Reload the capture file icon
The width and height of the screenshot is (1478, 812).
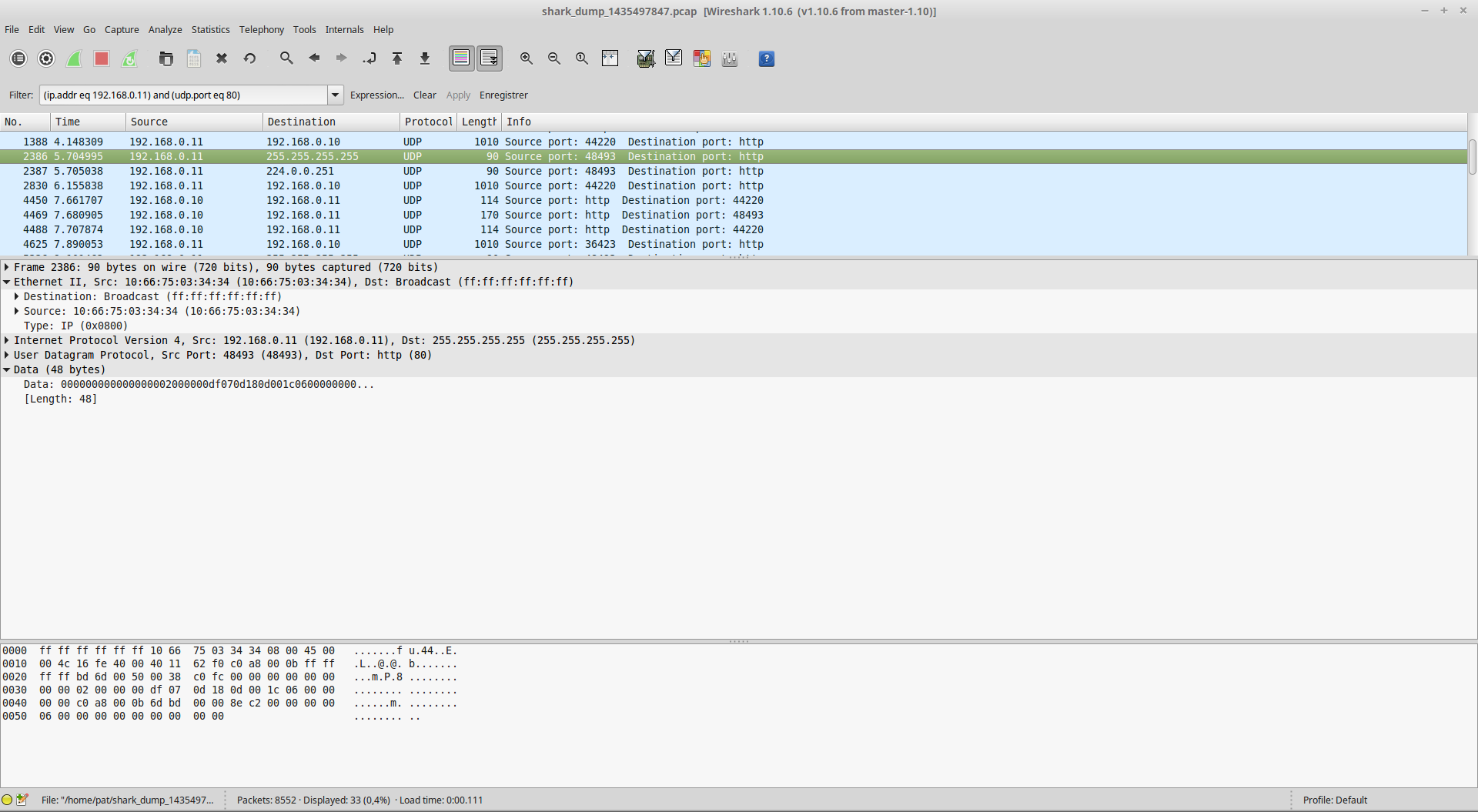coord(249,58)
